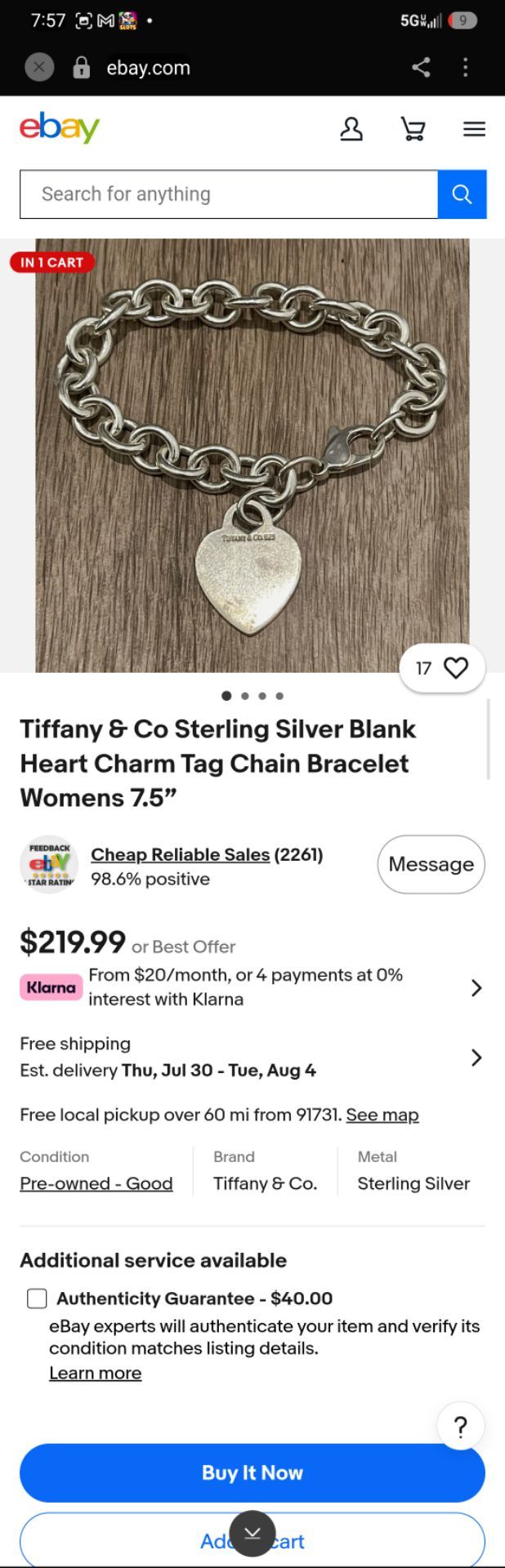Open the Cheap Reliable Sales seller link
This screenshot has width=505, height=1568.
pyautogui.click(x=180, y=854)
